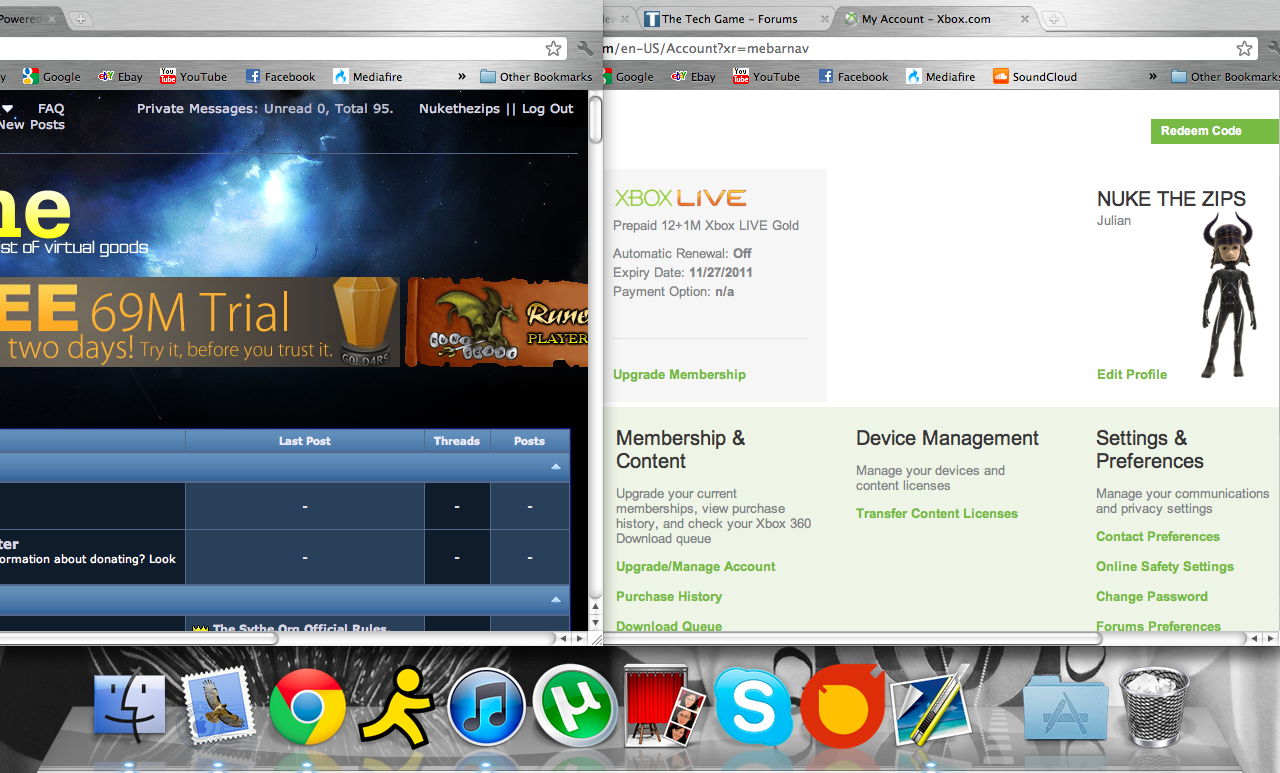Open Download Queue link
The width and height of the screenshot is (1280, 773).
(669, 625)
